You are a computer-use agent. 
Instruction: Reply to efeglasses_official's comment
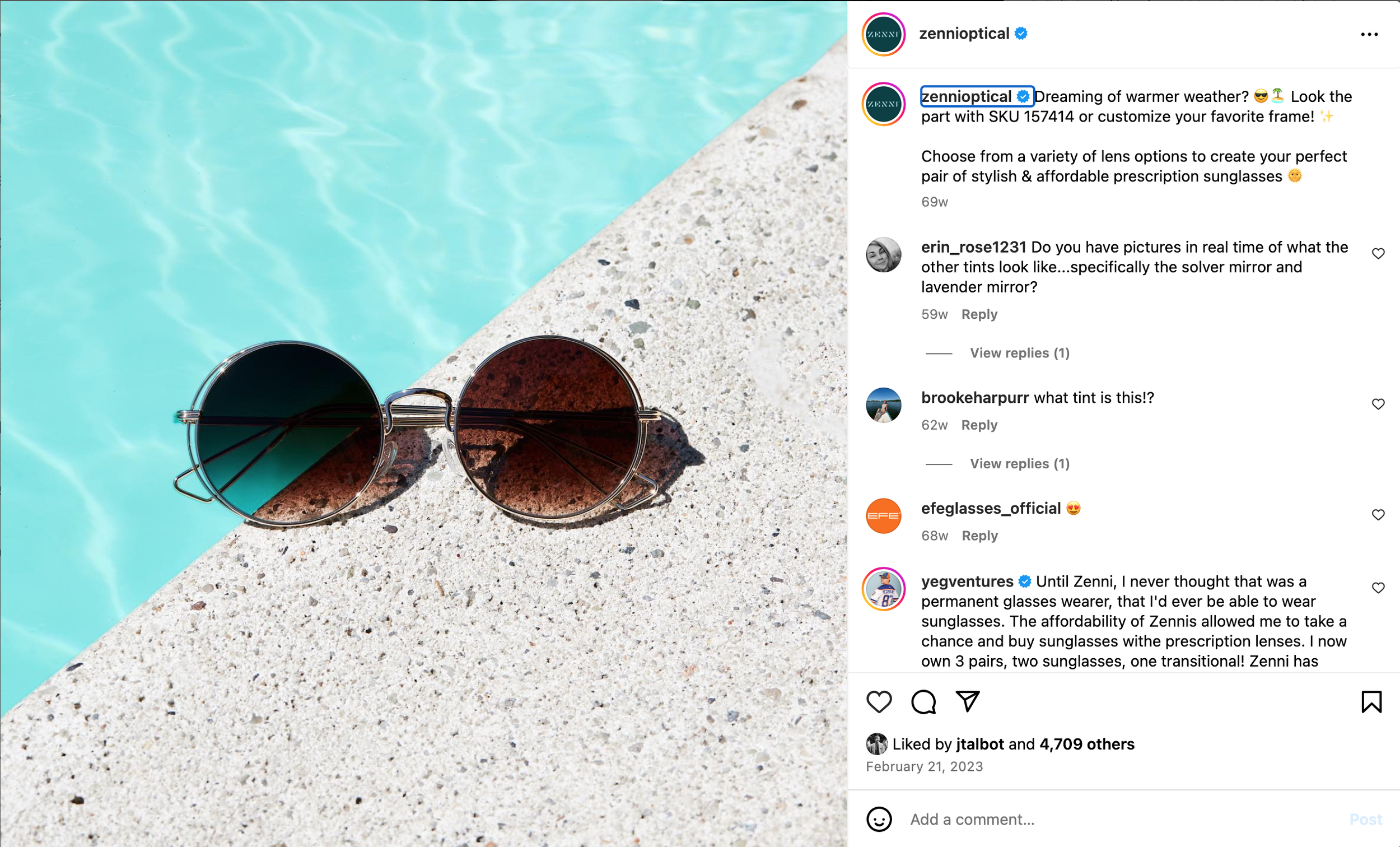[979, 536]
